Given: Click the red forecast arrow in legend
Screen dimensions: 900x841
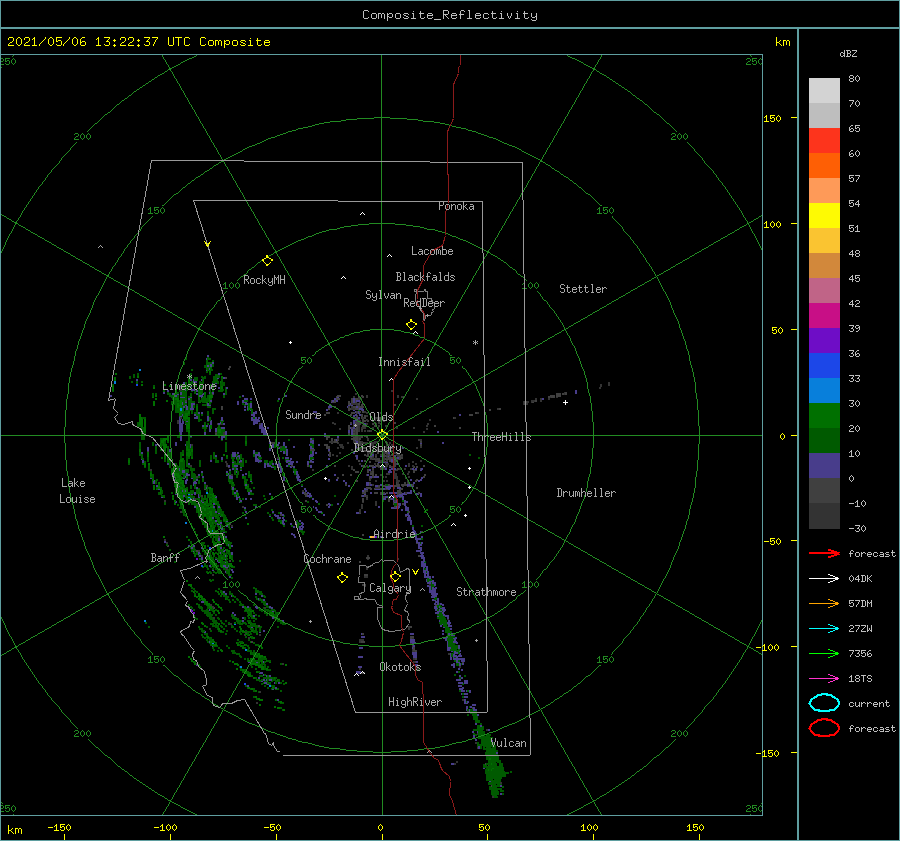Looking at the screenshot, I should (x=824, y=553).
